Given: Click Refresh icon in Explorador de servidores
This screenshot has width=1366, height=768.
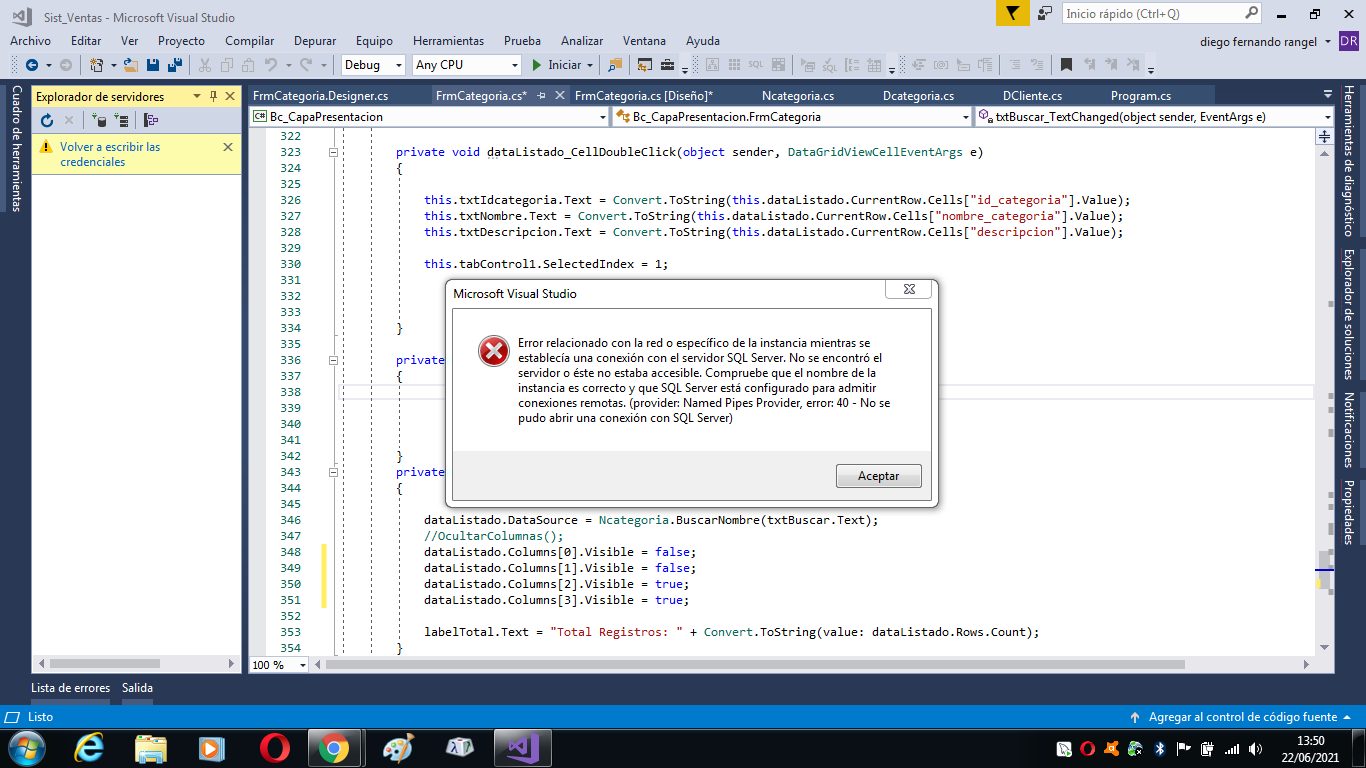Looking at the screenshot, I should click(47, 120).
